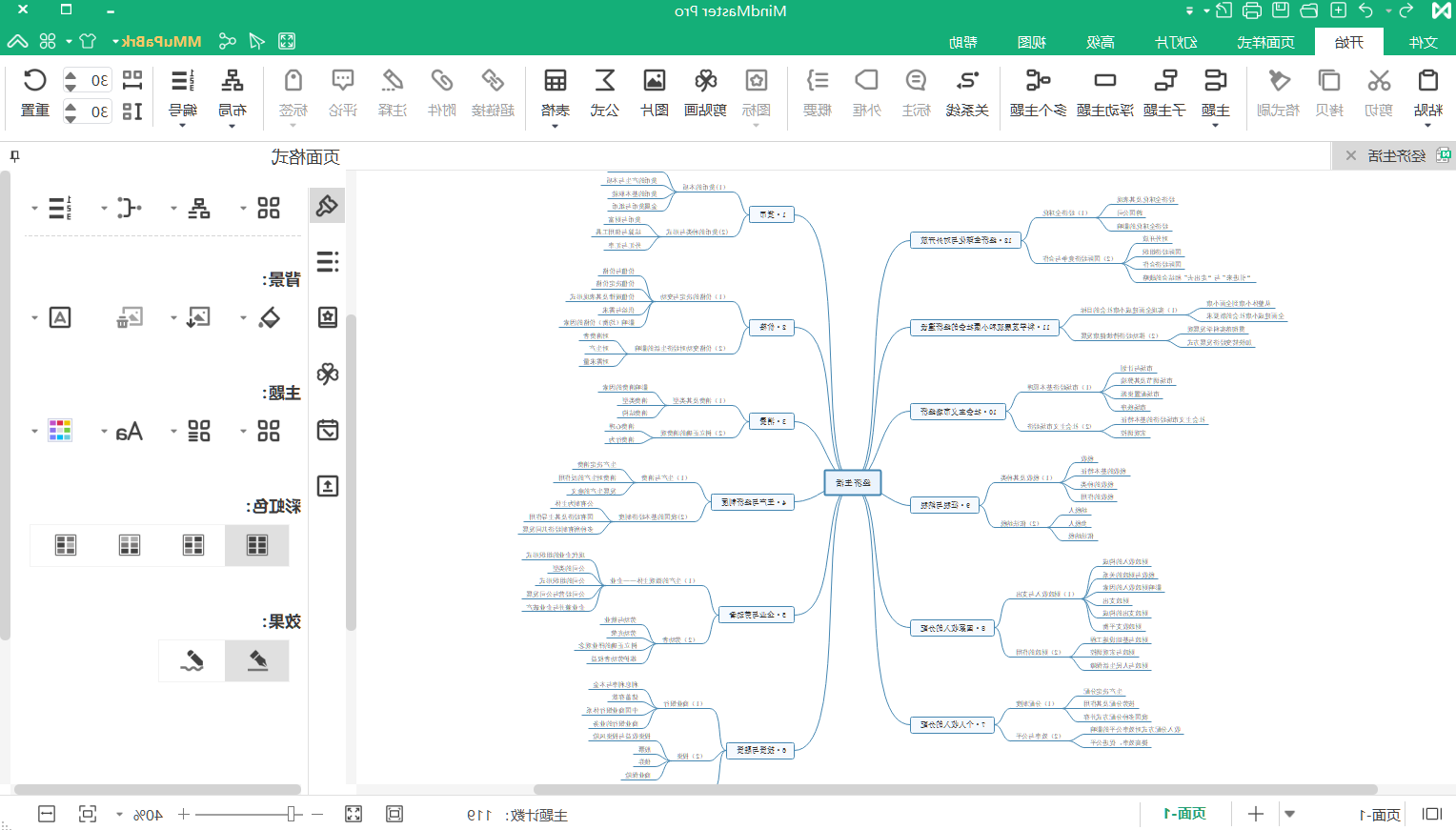Open the Clipart (剪贴画) clover icon
The image size is (1456, 830).
pos(705,81)
